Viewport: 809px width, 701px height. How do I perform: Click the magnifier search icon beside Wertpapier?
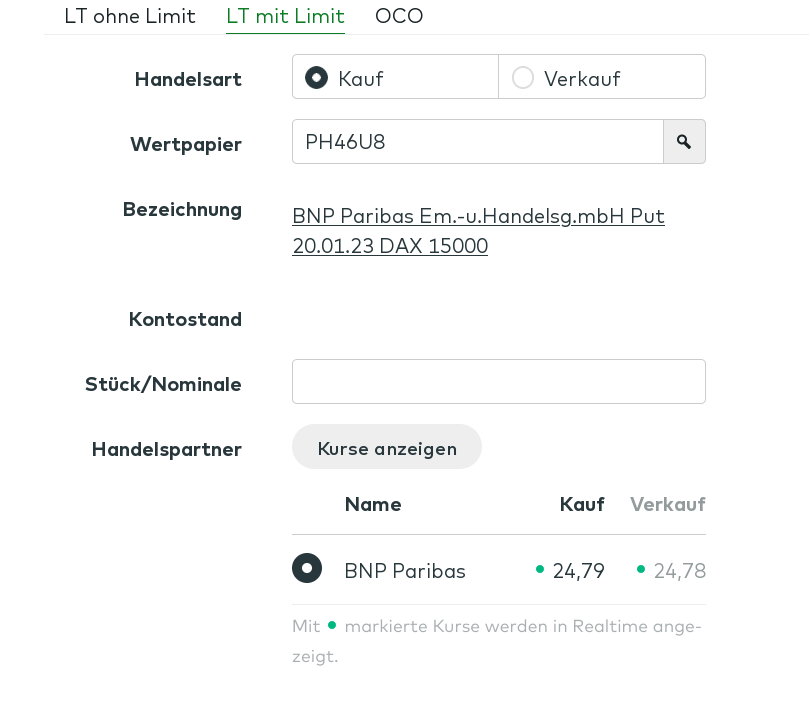tap(684, 142)
